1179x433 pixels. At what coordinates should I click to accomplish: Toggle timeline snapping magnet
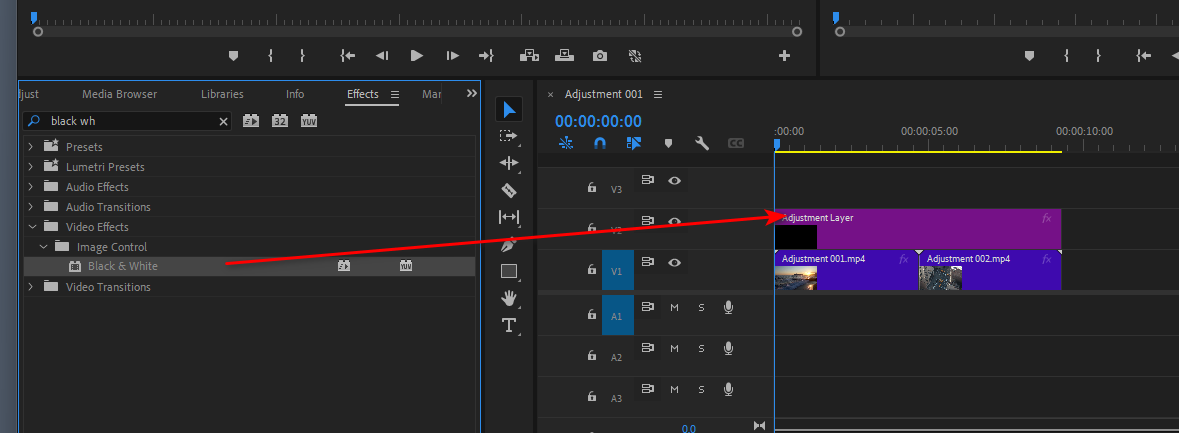(x=600, y=143)
